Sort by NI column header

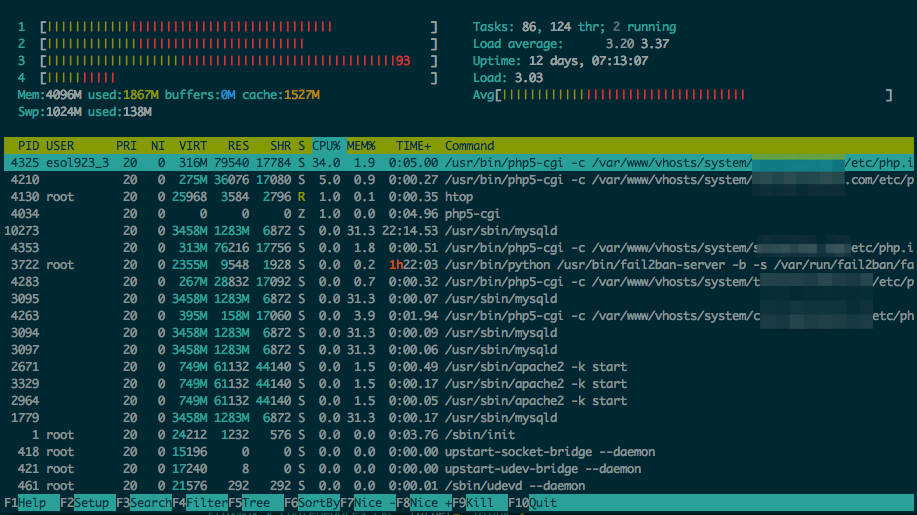click(x=157, y=146)
